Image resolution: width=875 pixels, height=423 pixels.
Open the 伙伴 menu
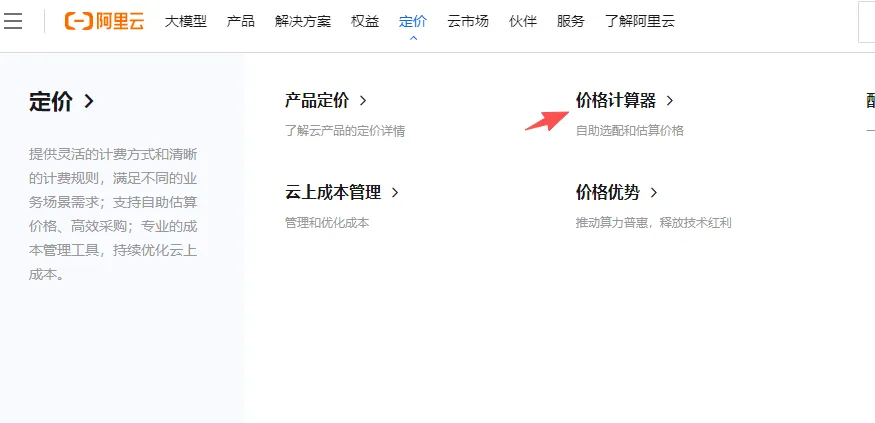pyautogui.click(x=523, y=22)
